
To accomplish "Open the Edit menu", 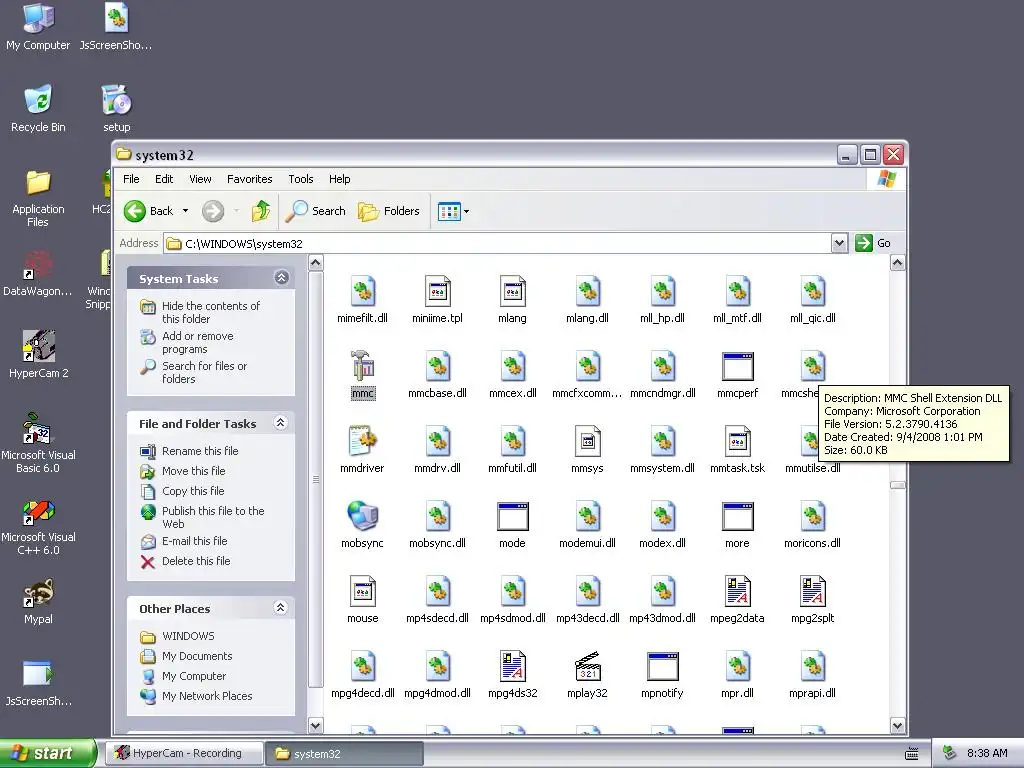I will tap(164, 179).
